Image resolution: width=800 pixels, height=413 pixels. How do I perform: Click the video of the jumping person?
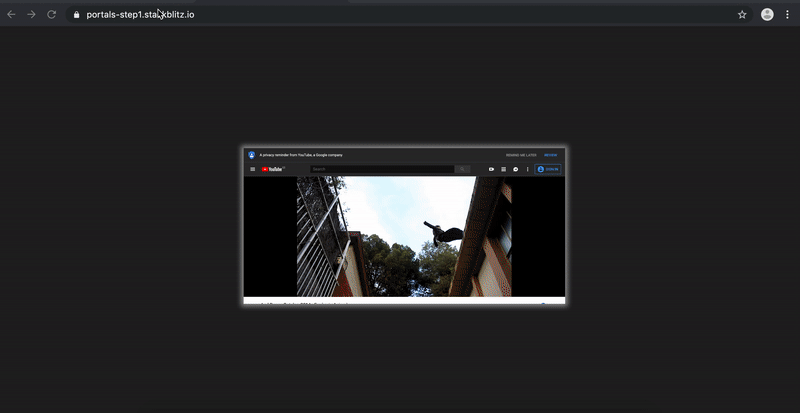(x=404, y=236)
